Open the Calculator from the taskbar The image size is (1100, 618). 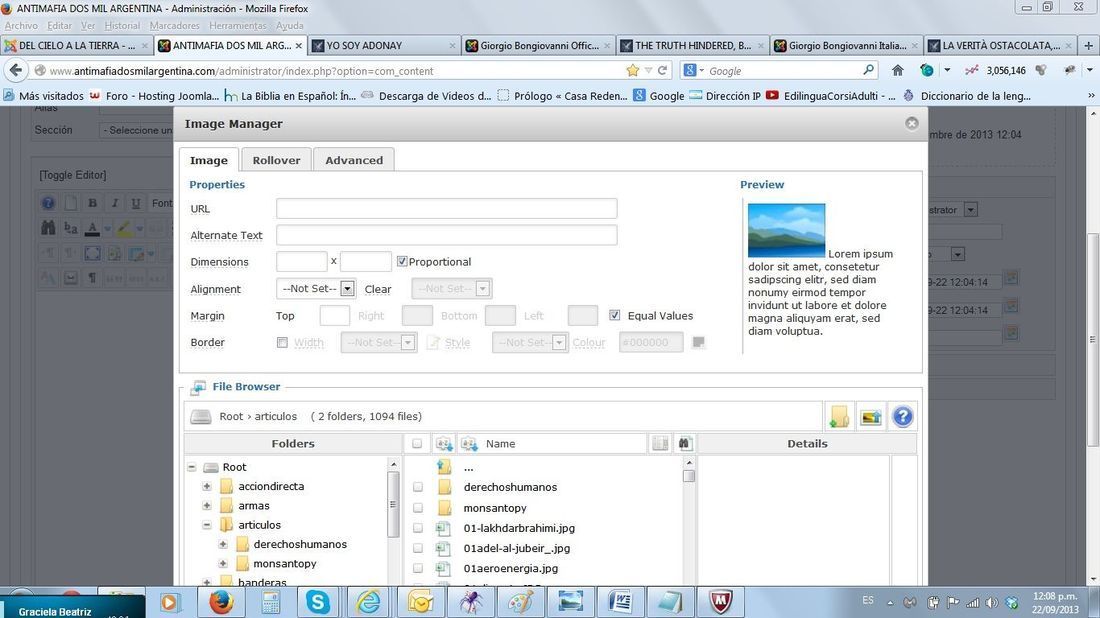pyautogui.click(x=270, y=602)
